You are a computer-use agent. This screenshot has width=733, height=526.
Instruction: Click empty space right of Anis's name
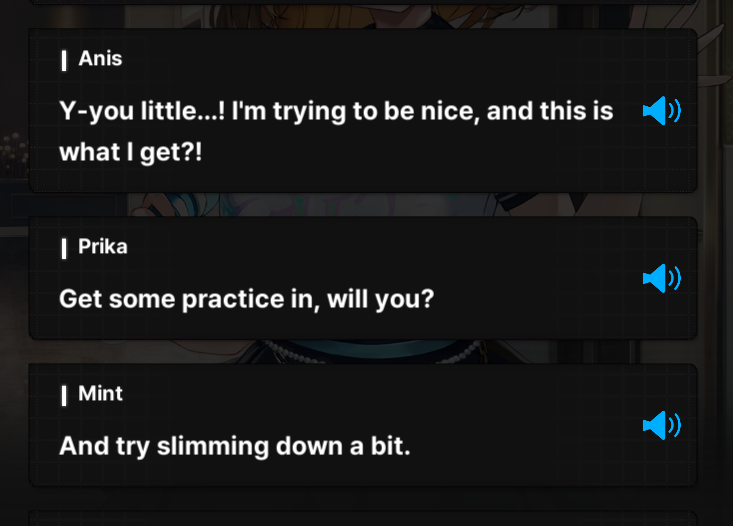point(374,59)
